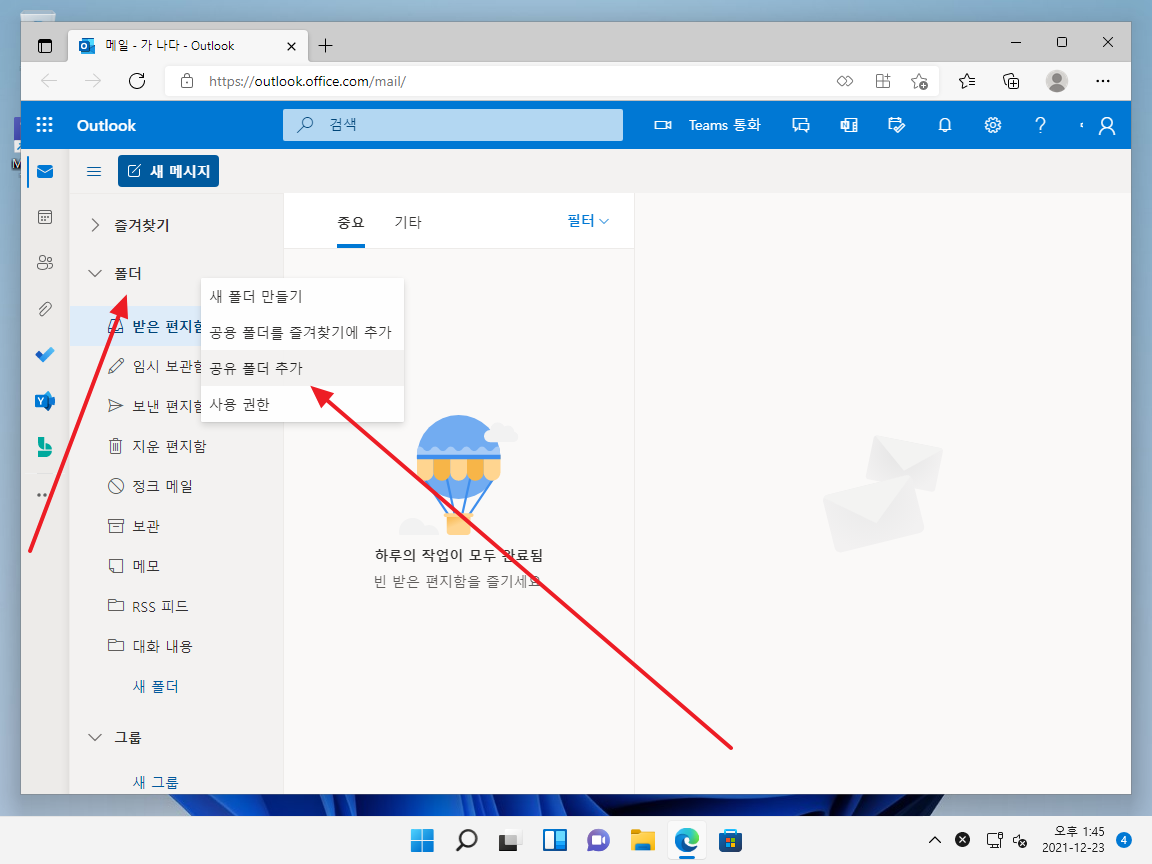
Task: Open the Yammer icon in rail
Action: [x=45, y=401]
